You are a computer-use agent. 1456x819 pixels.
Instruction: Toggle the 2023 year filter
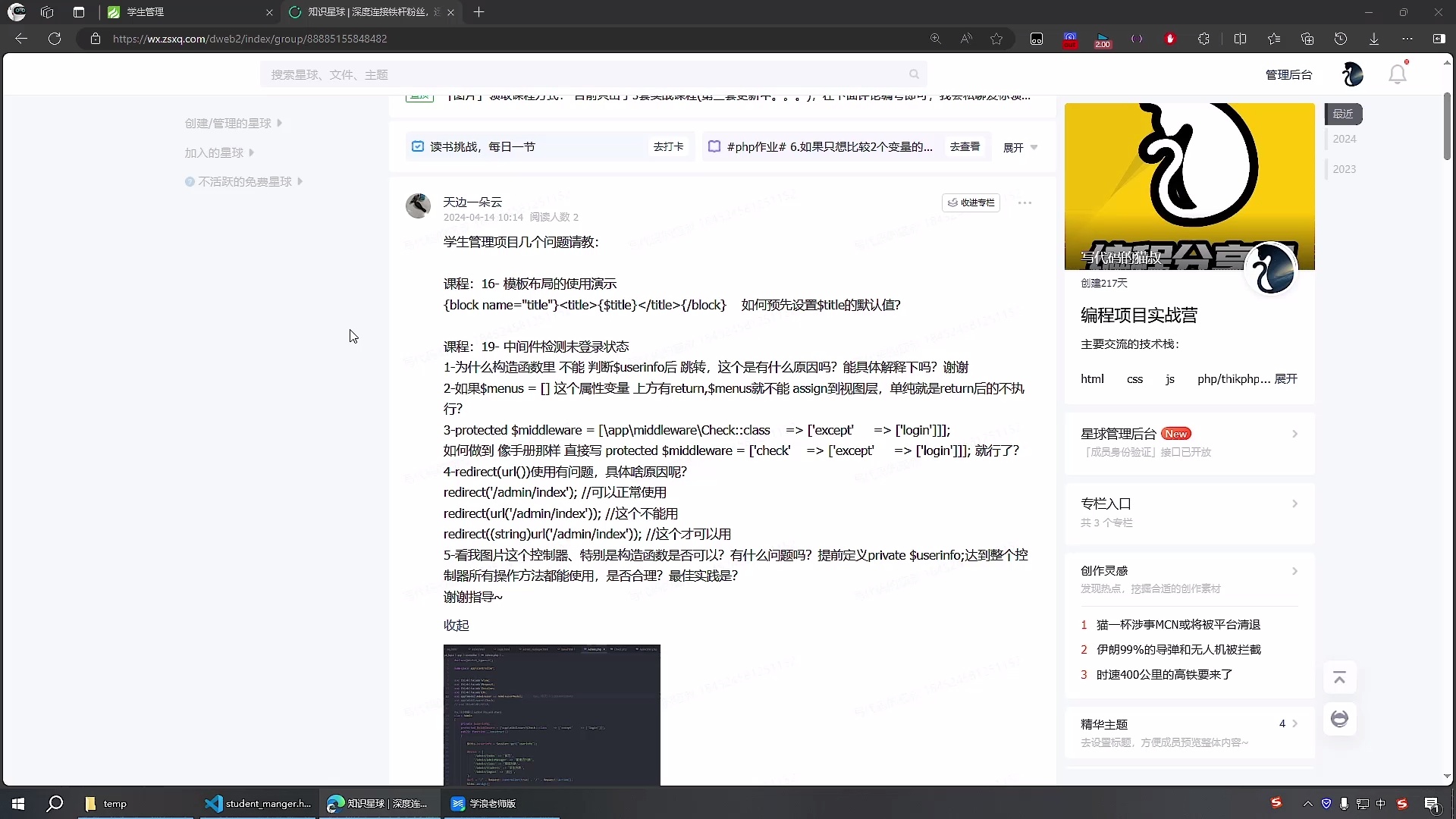[1344, 168]
